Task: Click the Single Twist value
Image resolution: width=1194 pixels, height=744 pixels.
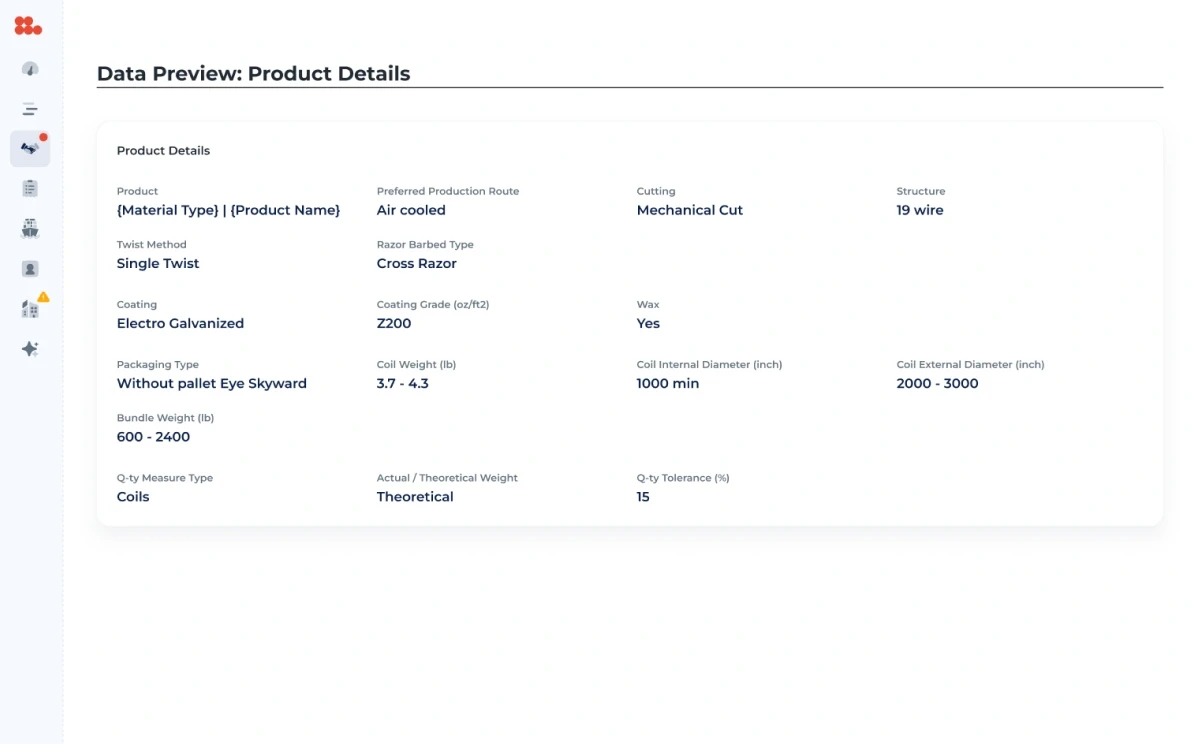Action: coord(158,263)
